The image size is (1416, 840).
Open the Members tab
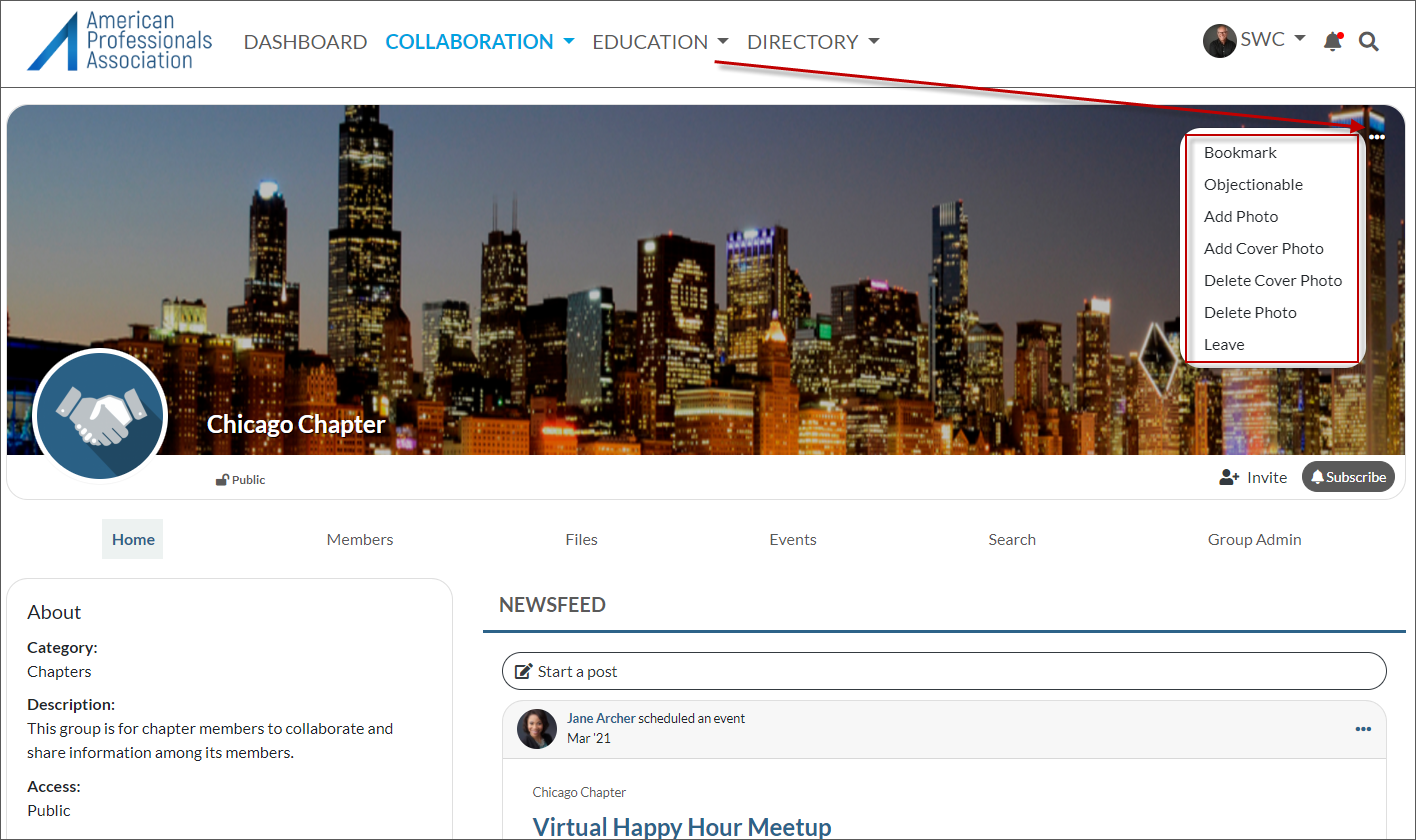click(360, 539)
